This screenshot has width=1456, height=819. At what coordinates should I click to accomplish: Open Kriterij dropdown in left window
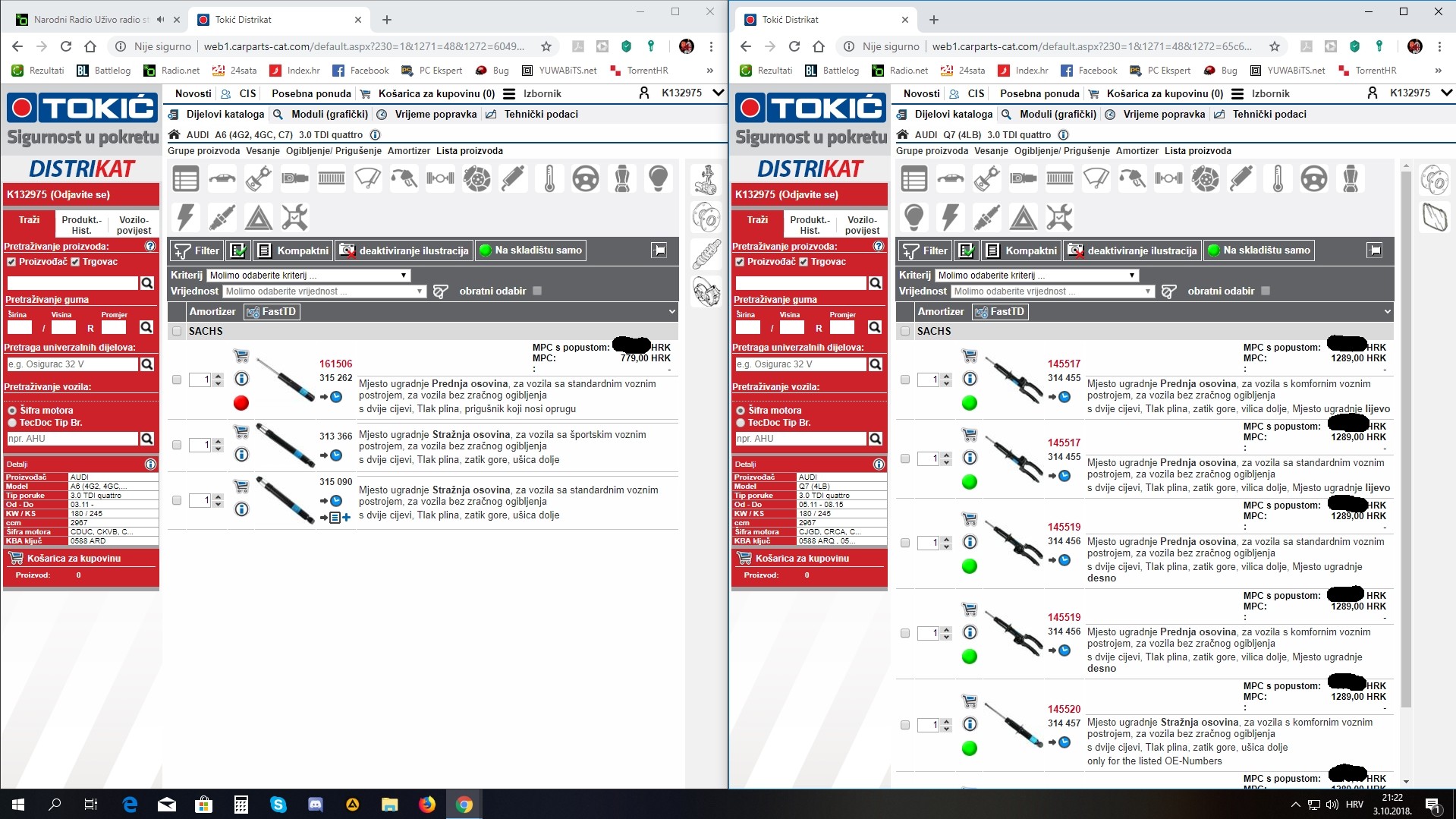(x=309, y=276)
